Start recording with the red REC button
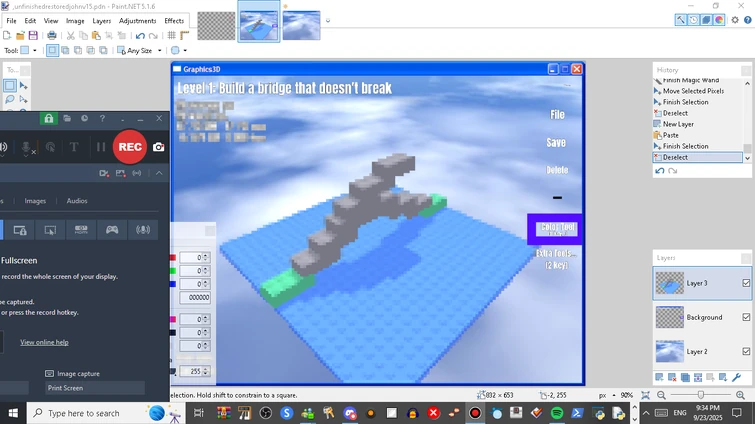 (130, 147)
